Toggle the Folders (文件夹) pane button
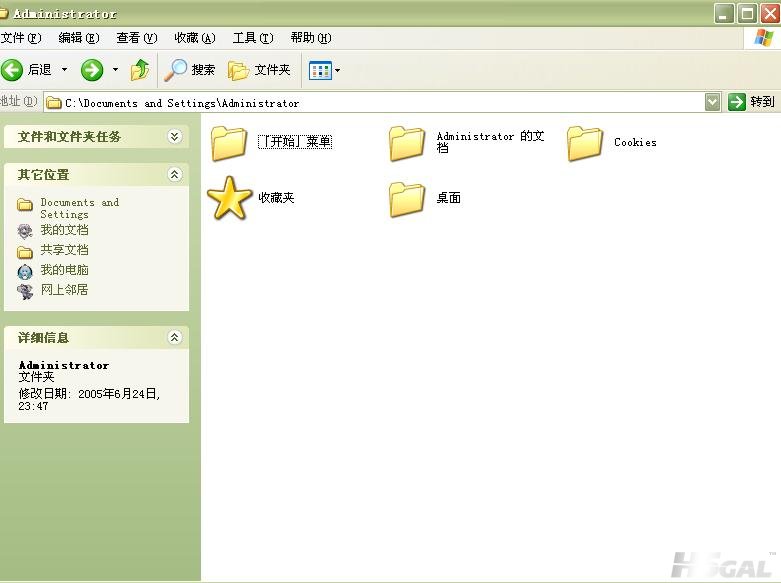The width and height of the screenshot is (781, 583). (x=260, y=69)
